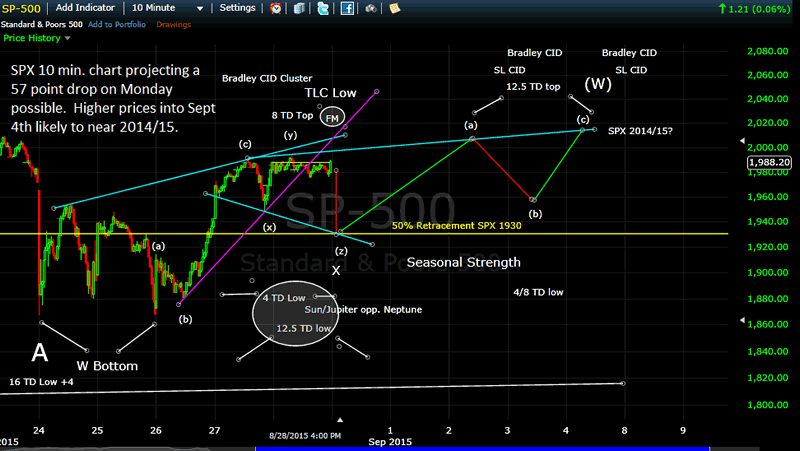Click the SP-500 ticker symbol
Image resolution: width=800 pixels, height=451 pixels.
21,8
